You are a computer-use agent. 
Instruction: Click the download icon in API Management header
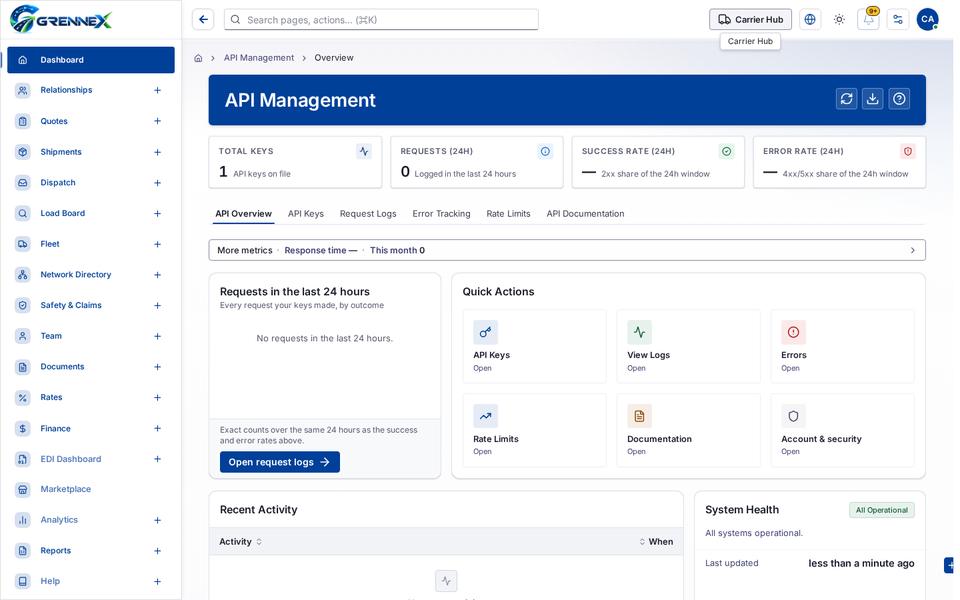tap(872, 99)
